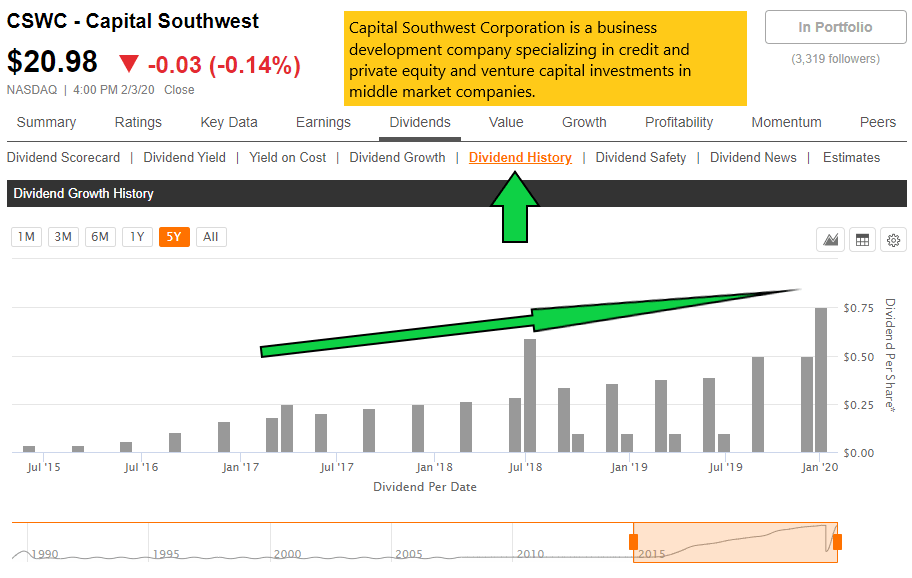Click the In Portfolio button
The height and width of the screenshot is (578, 912).
[835, 28]
